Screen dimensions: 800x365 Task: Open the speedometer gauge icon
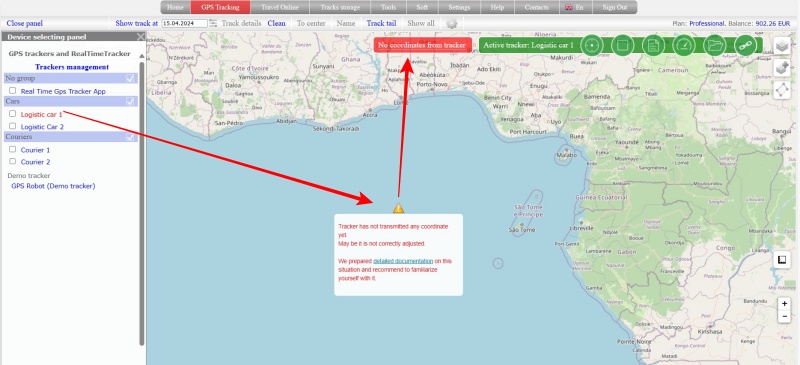(x=684, y=45)
